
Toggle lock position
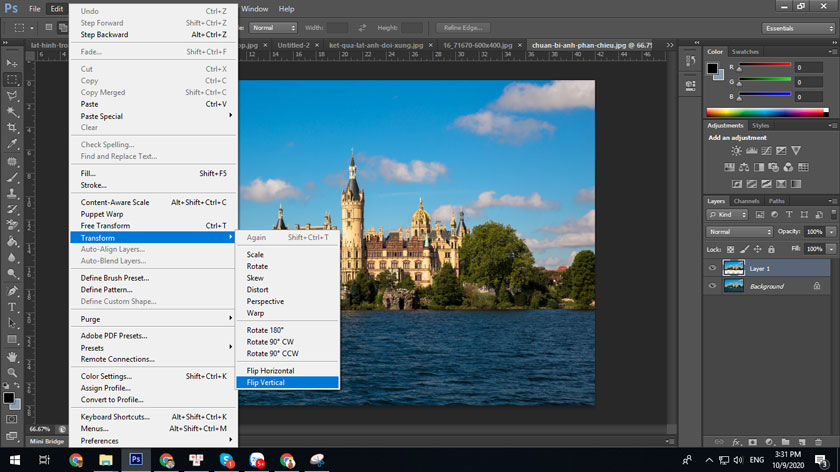[758, 249]
